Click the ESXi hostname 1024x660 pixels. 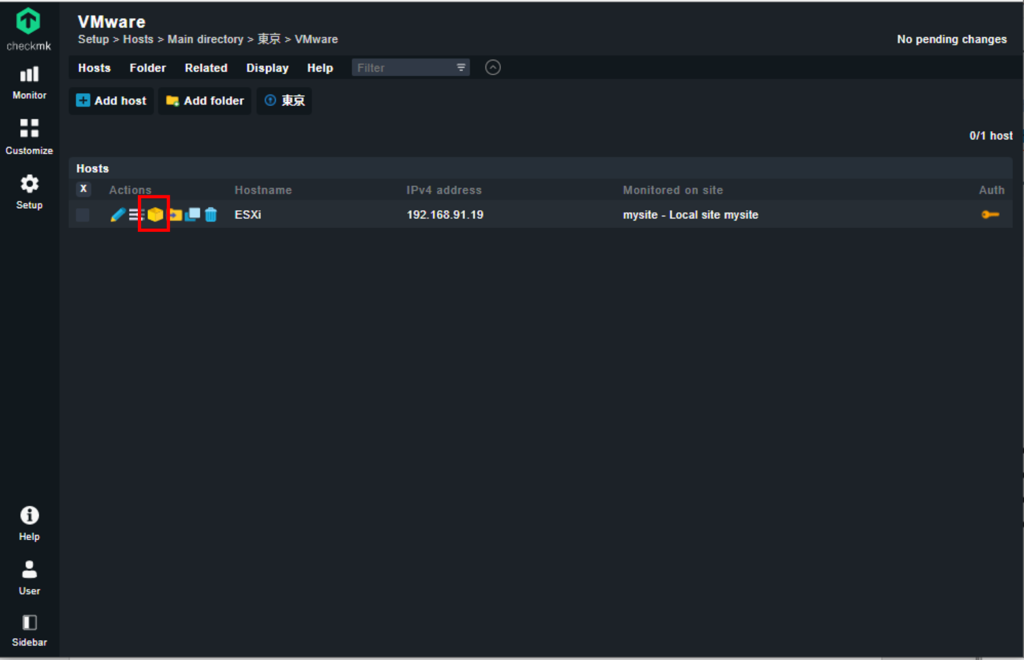point(248,215)
